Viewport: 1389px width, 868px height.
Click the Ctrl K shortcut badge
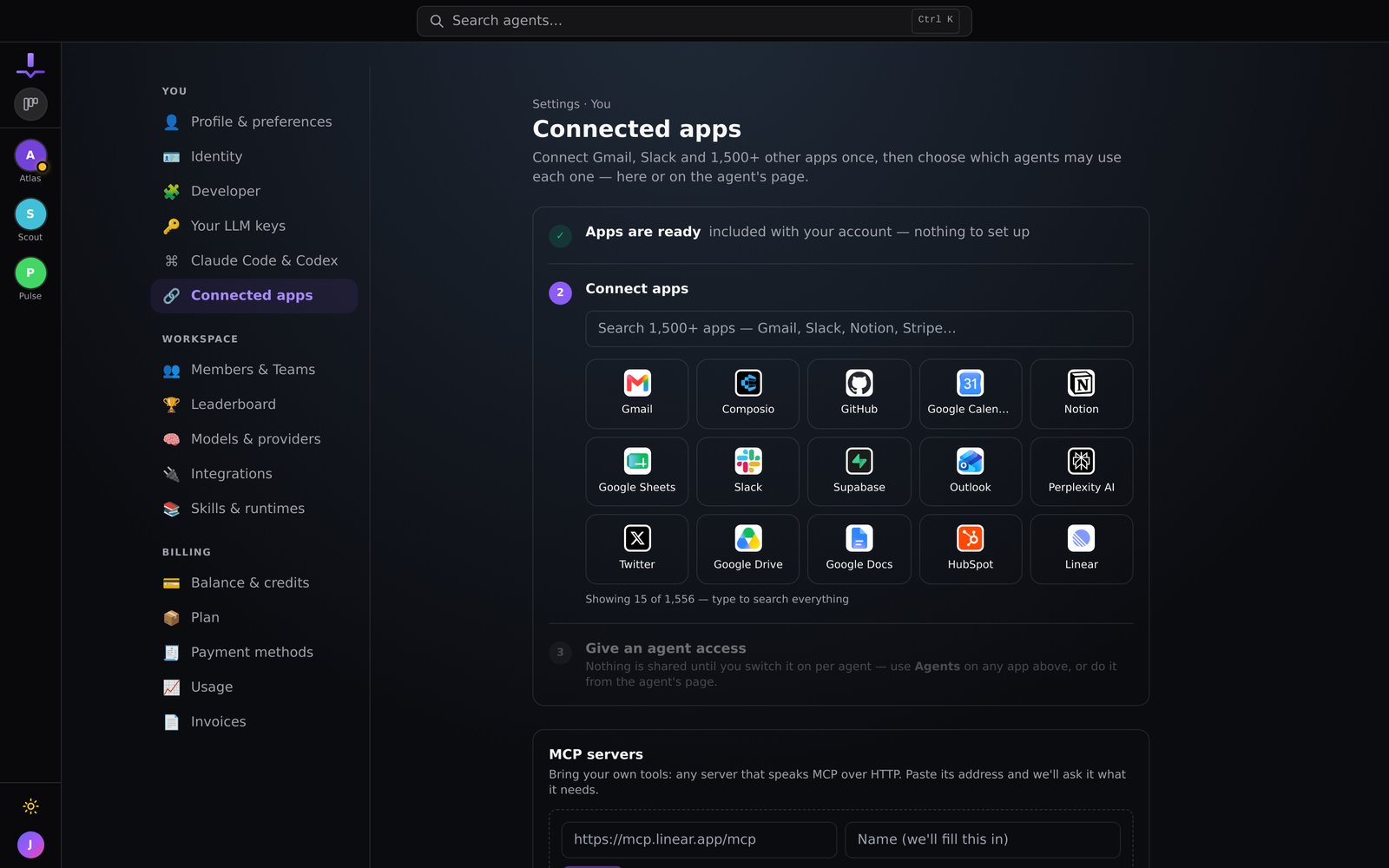935,20
